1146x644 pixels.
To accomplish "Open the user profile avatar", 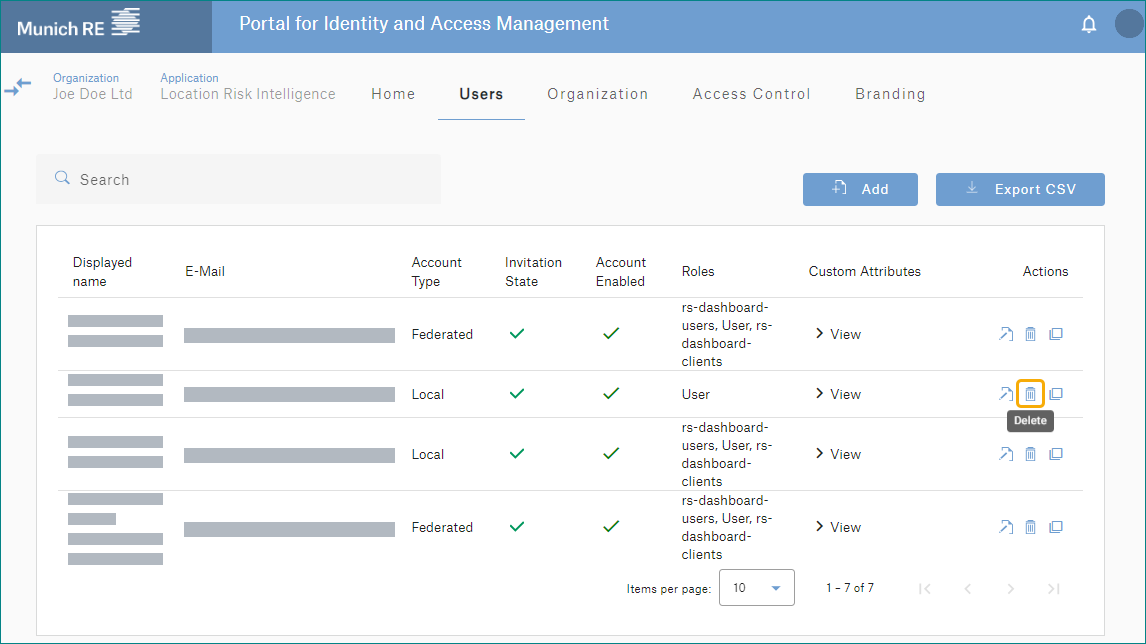I will [1130, 23].
